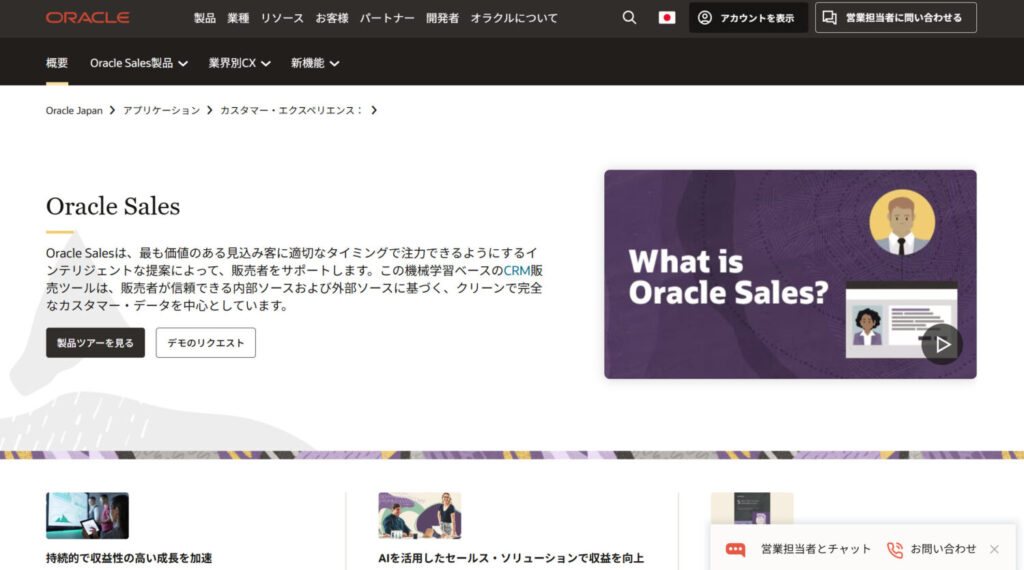Click the sales contact chat bubble icon
This screenshot has width=1024, height=570.
829,18
